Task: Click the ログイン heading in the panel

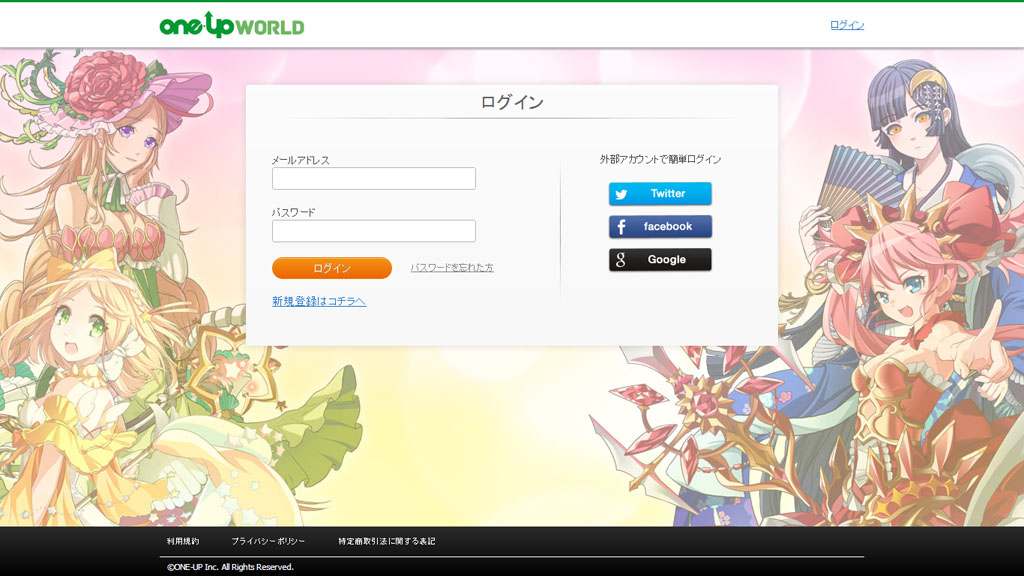Action: pyautogui.click(x=512, y=103)
